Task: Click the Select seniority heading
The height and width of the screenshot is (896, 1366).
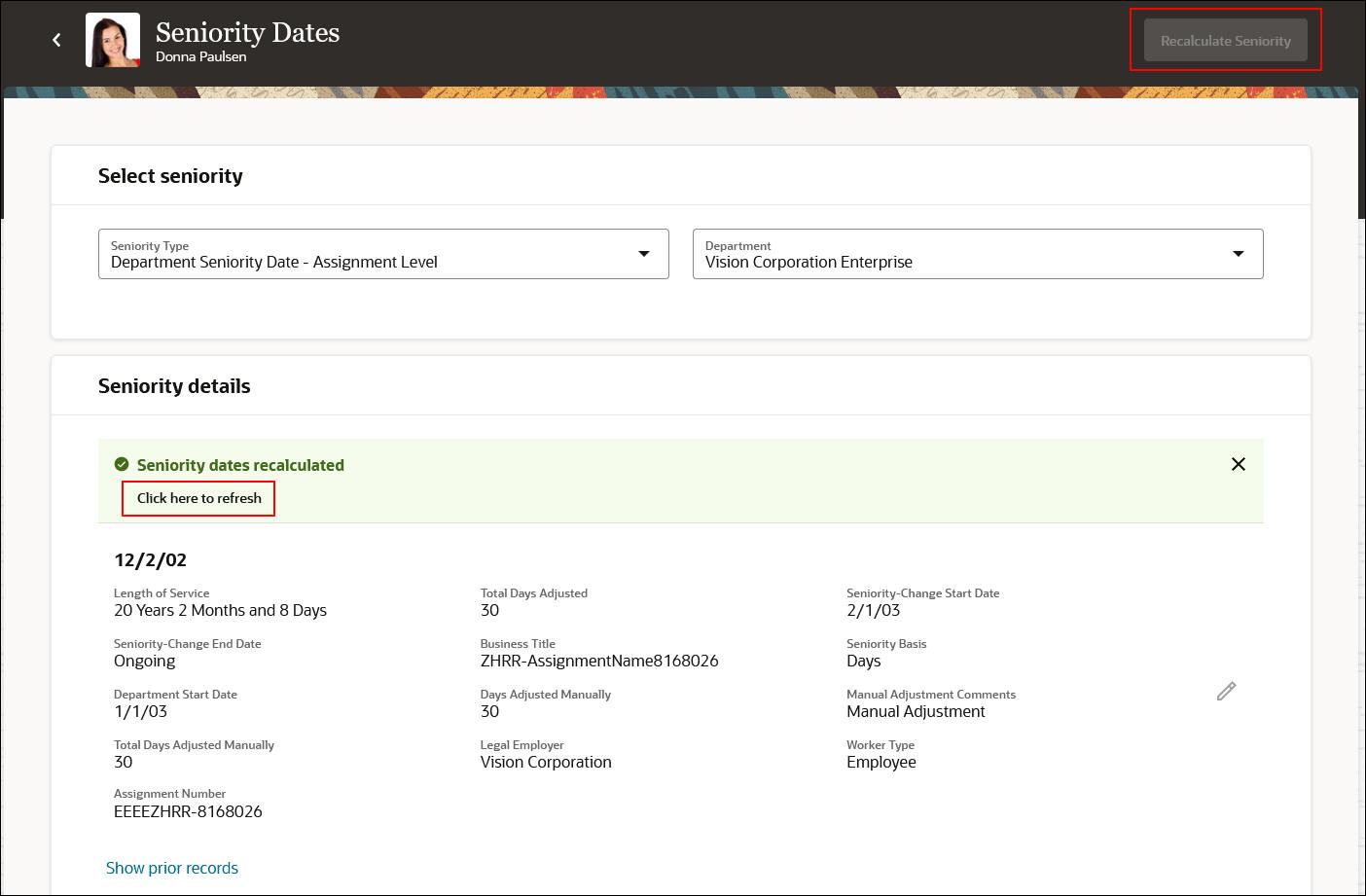Action: coord(170,176)
